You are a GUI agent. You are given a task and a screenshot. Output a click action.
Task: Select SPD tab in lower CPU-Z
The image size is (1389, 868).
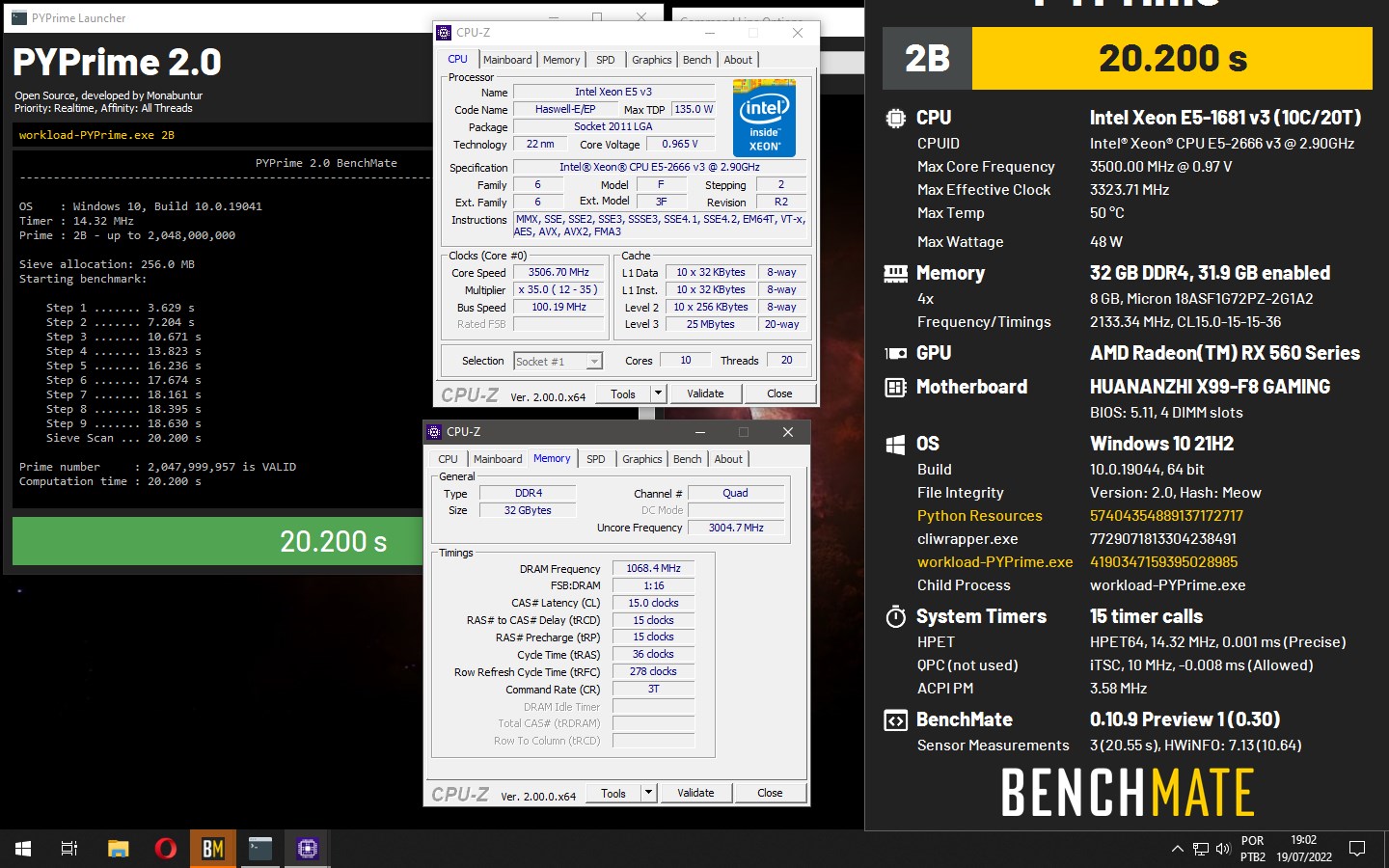(x=596, y=459)
